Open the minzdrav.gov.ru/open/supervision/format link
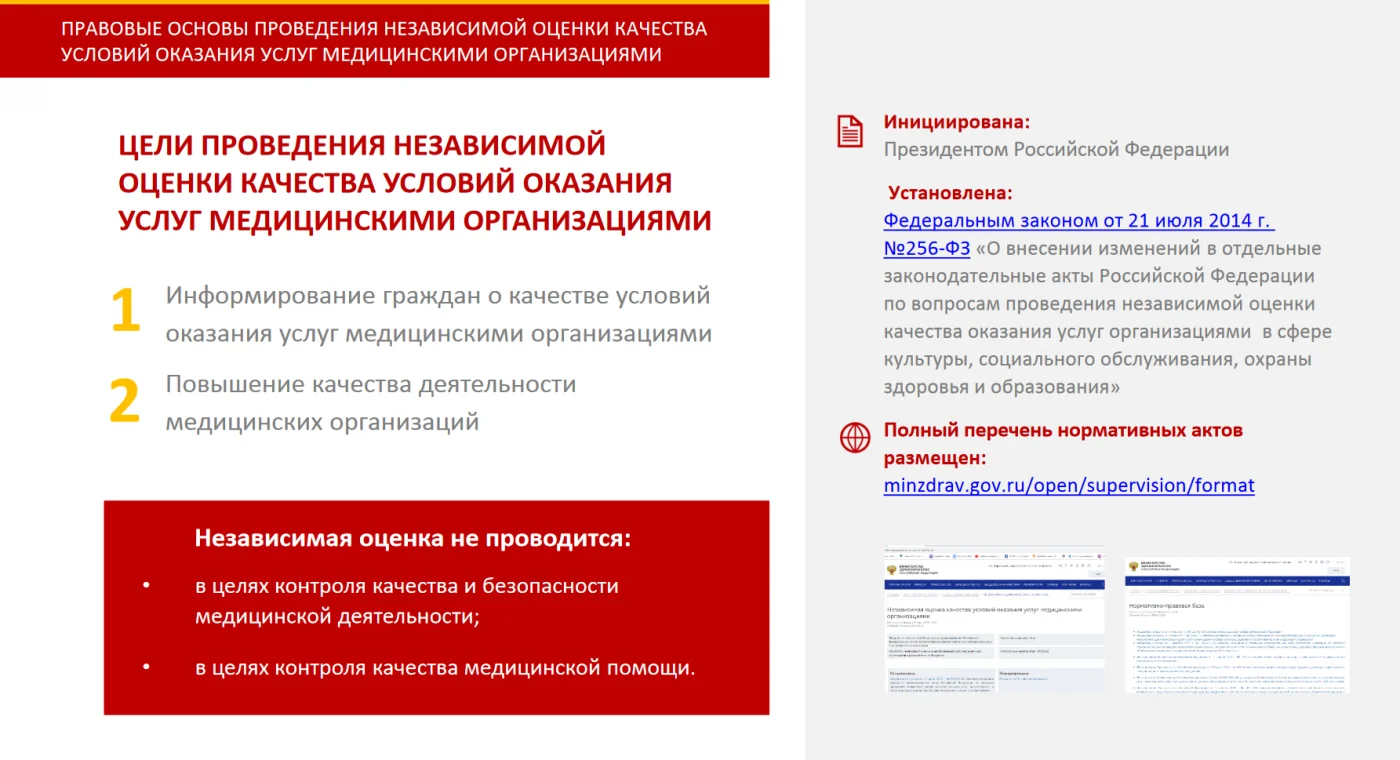Screen dimensions: 1400x760 1068,486
